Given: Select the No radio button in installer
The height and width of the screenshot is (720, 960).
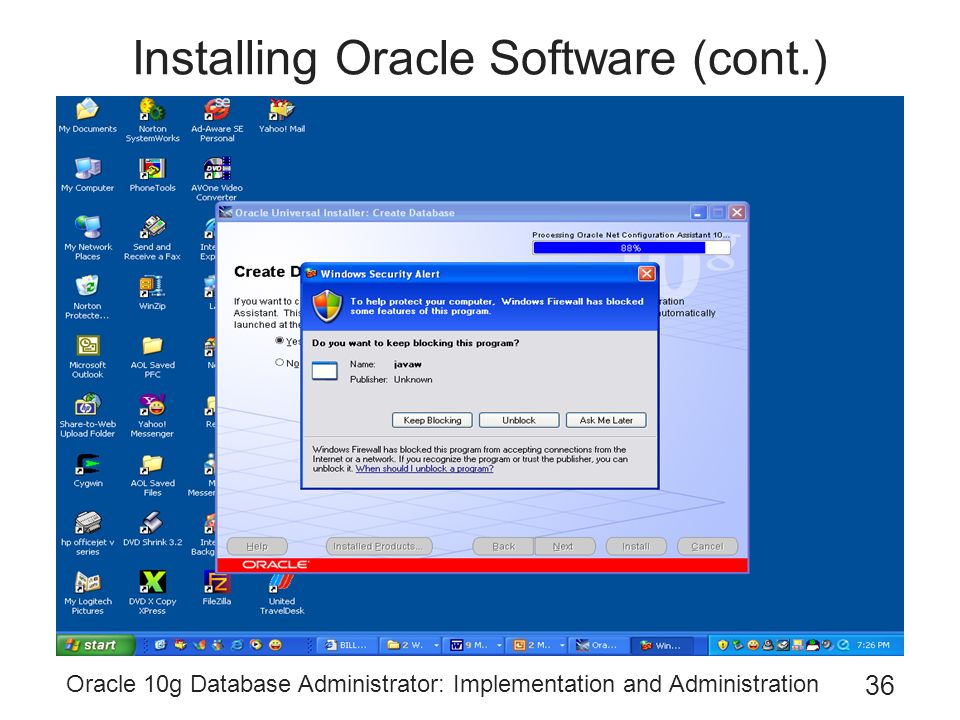Looking at the screenshot, I should point(280,362).
